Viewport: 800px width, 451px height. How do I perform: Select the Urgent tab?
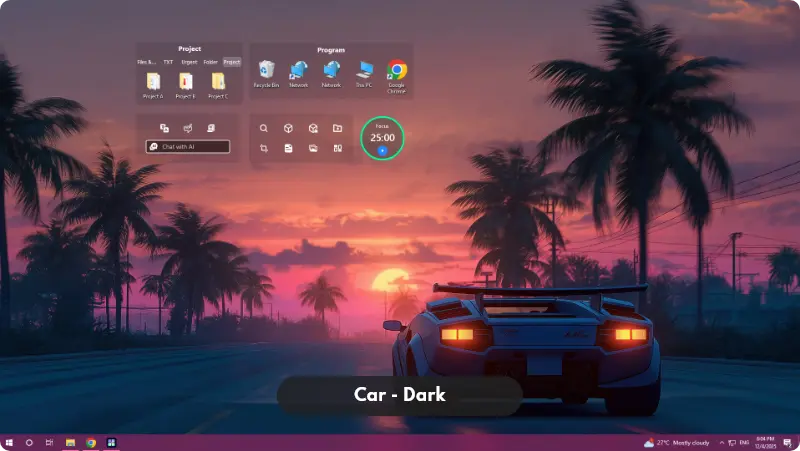(x=189, y=62)
